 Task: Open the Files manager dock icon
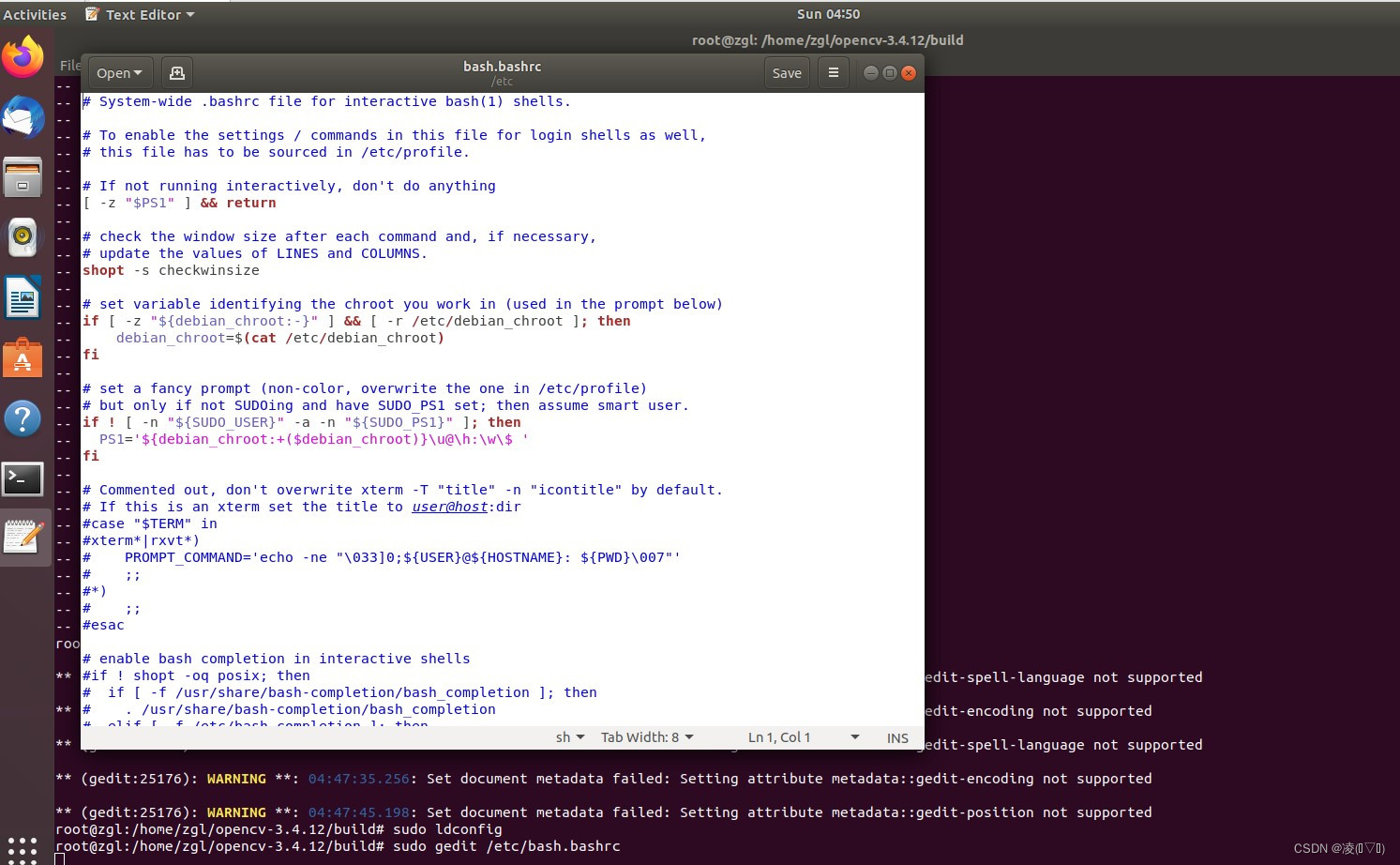point(23,176)
